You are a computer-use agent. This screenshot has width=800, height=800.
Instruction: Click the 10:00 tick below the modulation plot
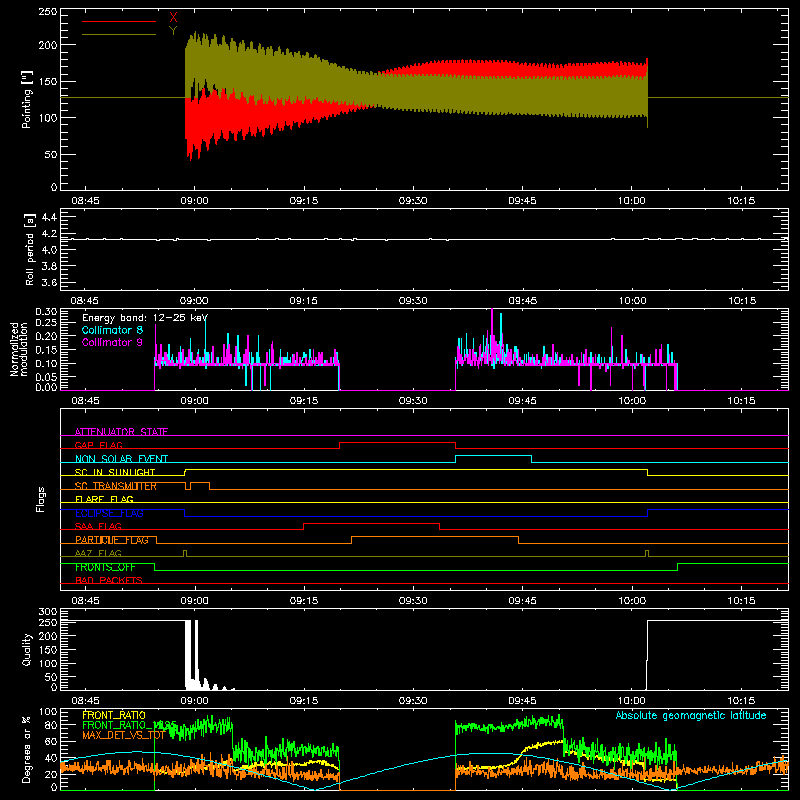[x=632, y=401]
